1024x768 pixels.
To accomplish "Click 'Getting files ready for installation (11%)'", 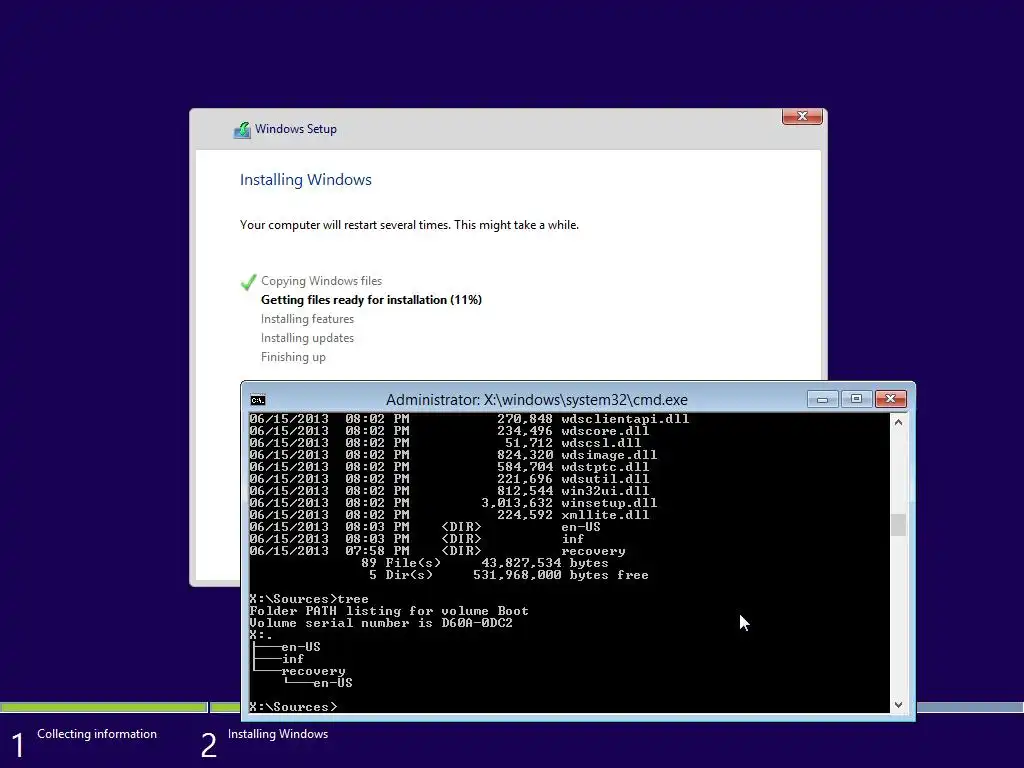I will 371,300.
